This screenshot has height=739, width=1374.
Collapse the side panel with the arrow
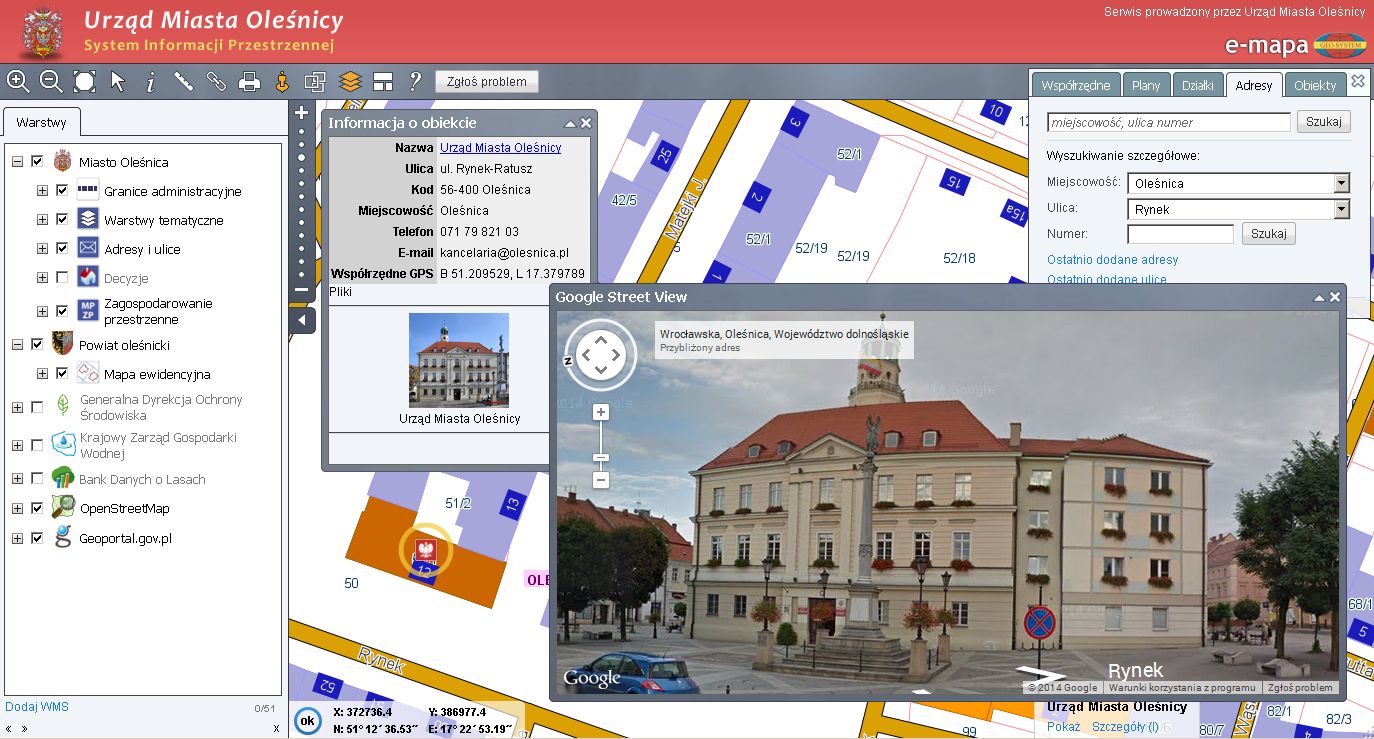302,321
